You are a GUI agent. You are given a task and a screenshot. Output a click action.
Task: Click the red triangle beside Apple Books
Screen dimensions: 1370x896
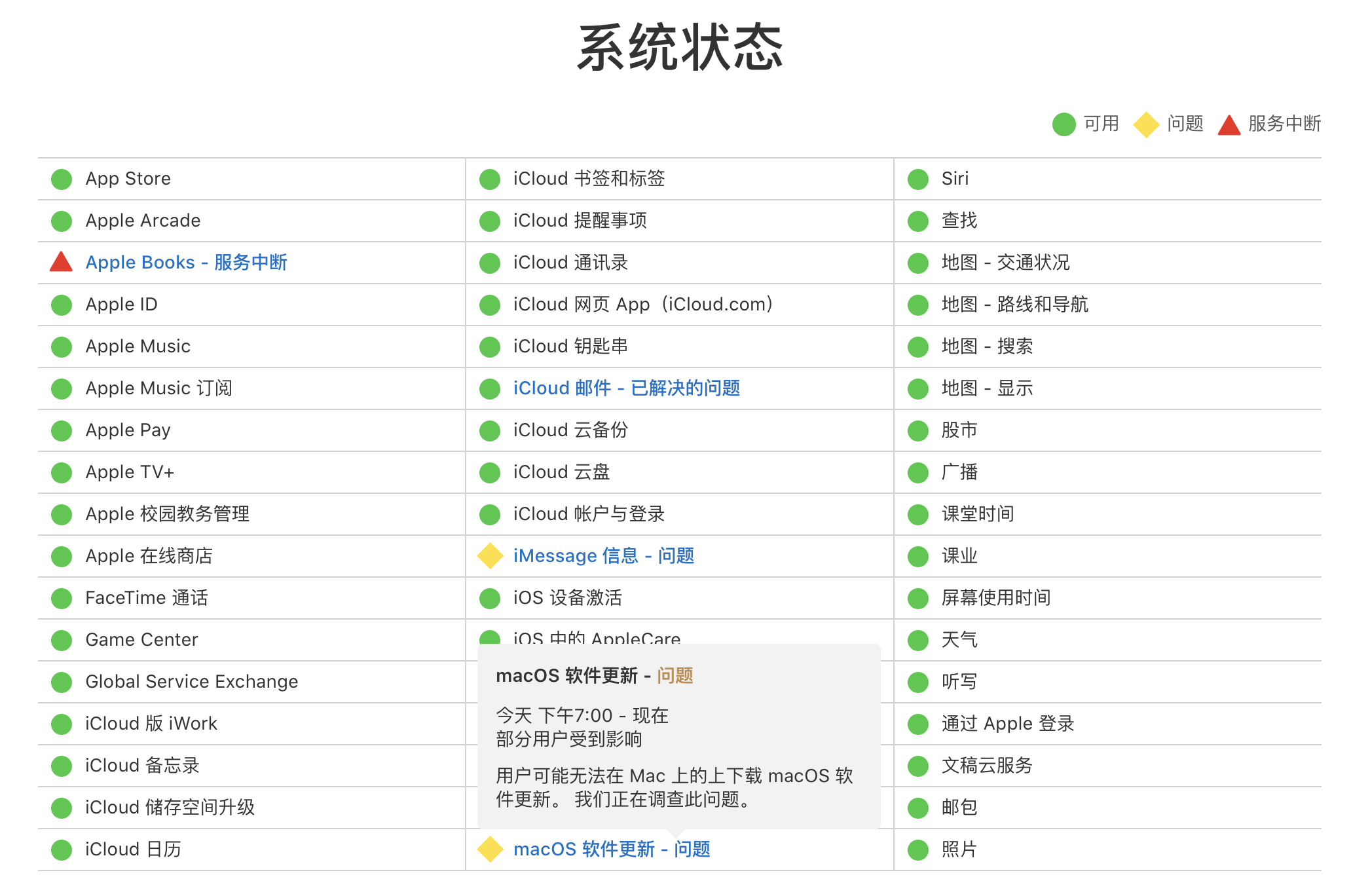pos(61,262)
